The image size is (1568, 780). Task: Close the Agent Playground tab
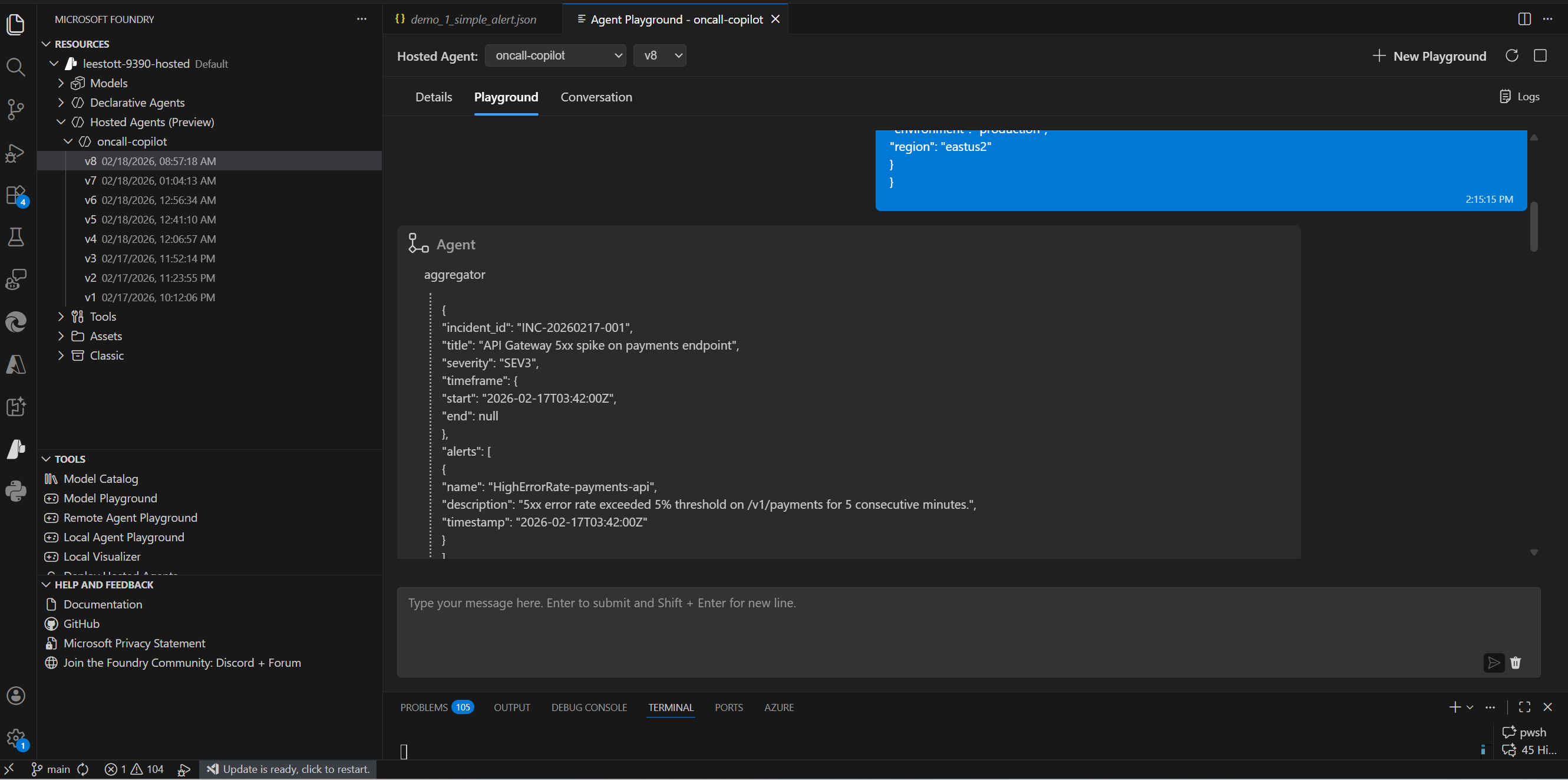pos(775,19)
